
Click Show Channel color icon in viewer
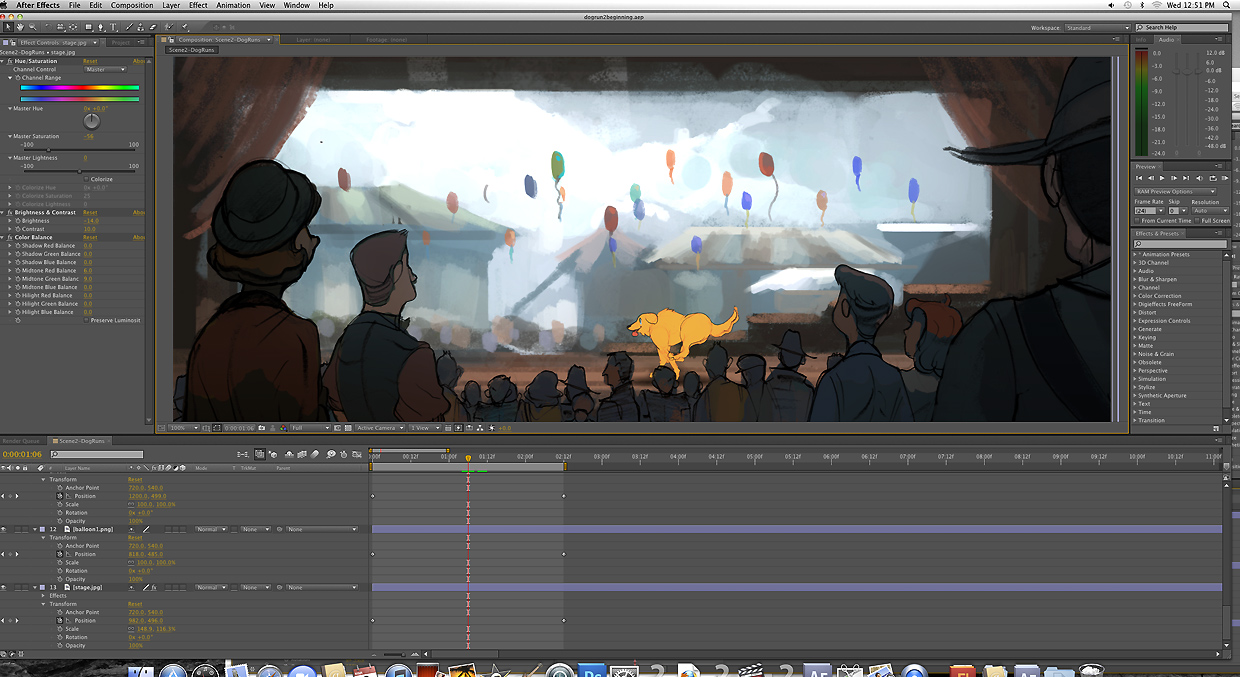coord(283,427)
